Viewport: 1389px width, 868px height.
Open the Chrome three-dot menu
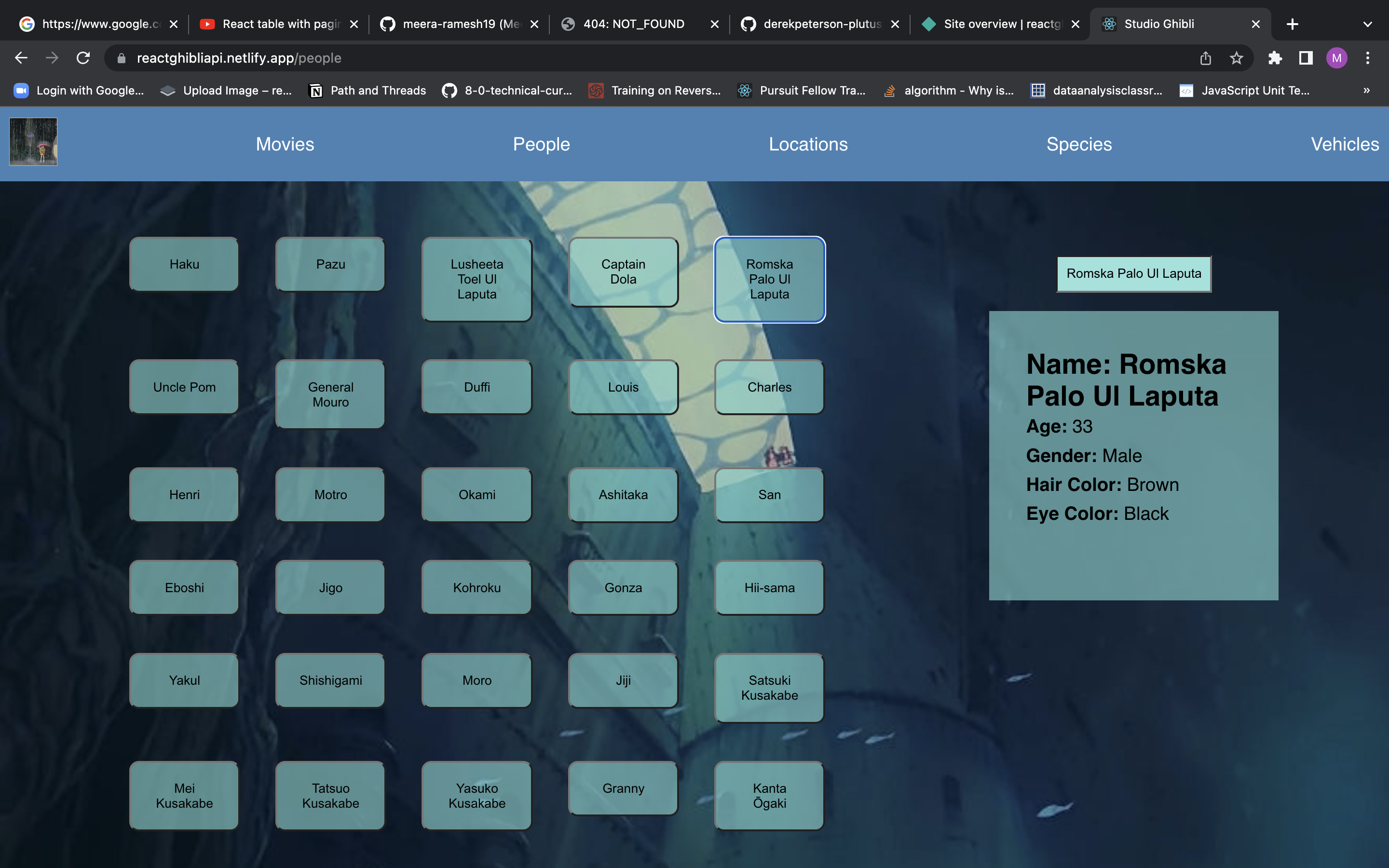pos(1368,58)
